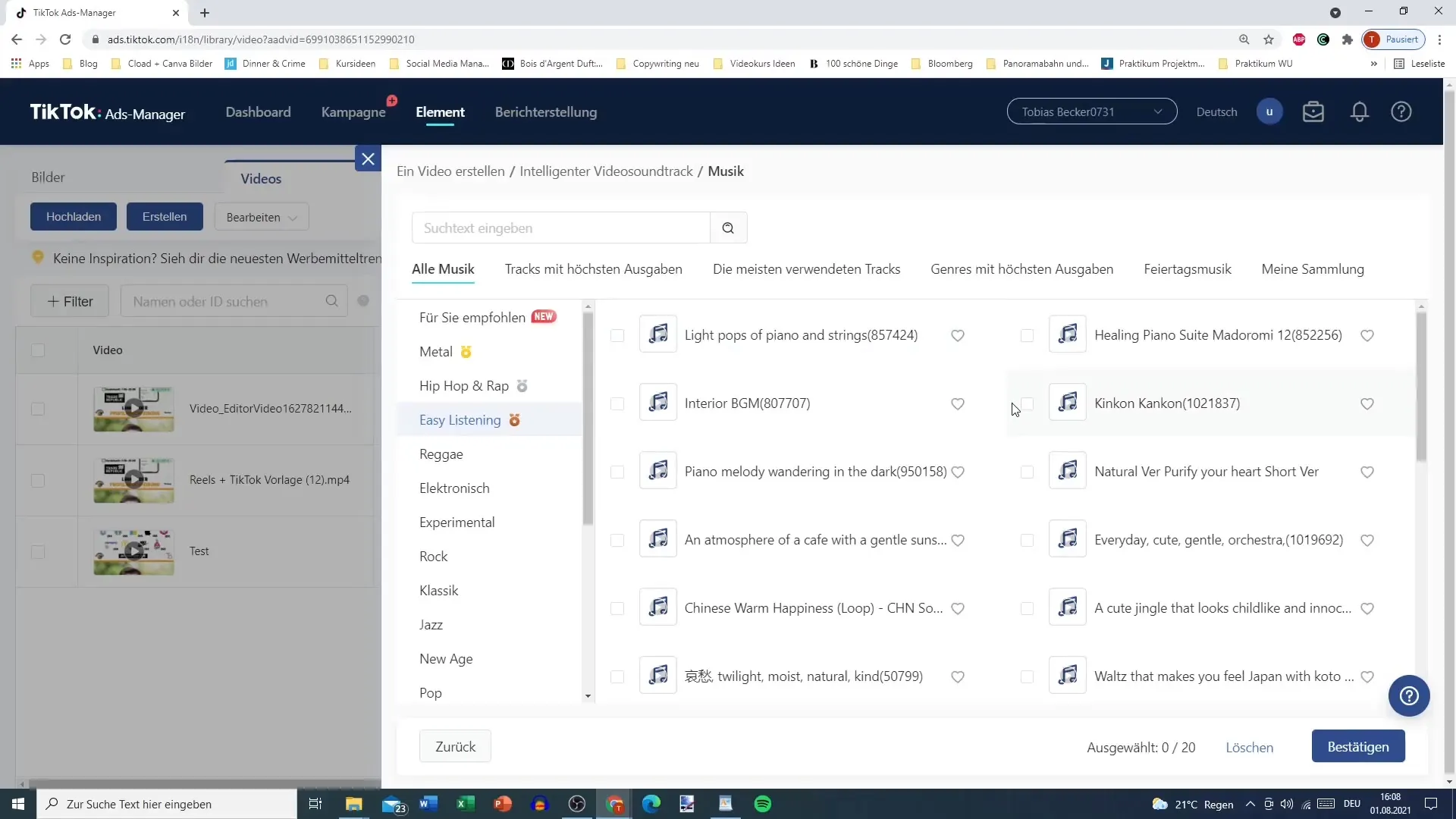This screenshot has height=819, width=1456.
Task: Click the Suchtext eingeben input field
Action: click(x=564, y=228)
